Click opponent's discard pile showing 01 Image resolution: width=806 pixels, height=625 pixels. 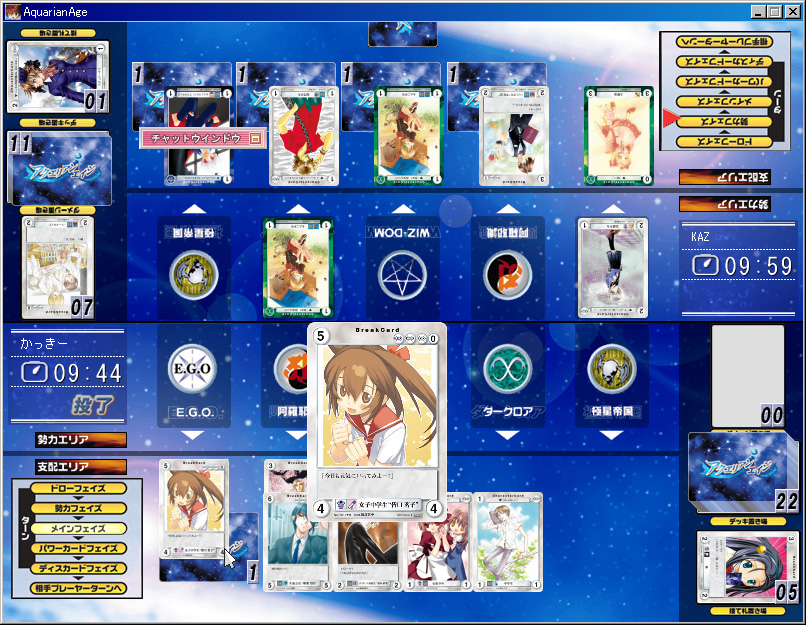[58, 77]
